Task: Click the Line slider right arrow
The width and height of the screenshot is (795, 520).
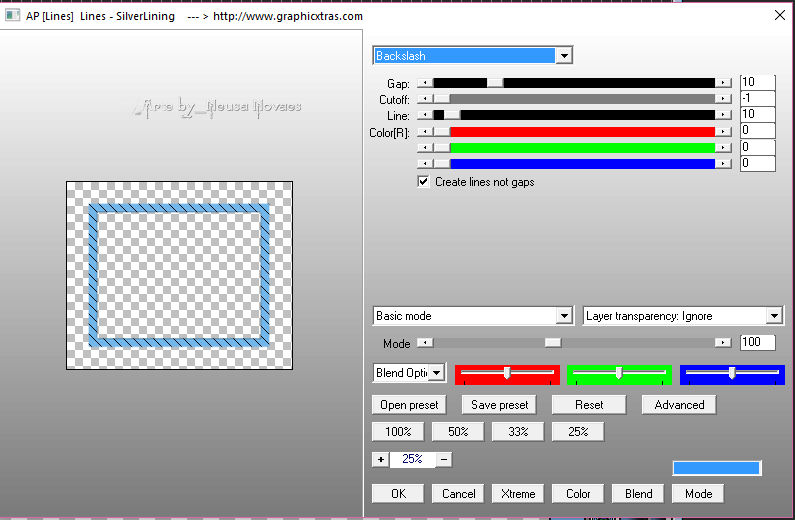Action: pyautogui.click(x=723, y=115)
